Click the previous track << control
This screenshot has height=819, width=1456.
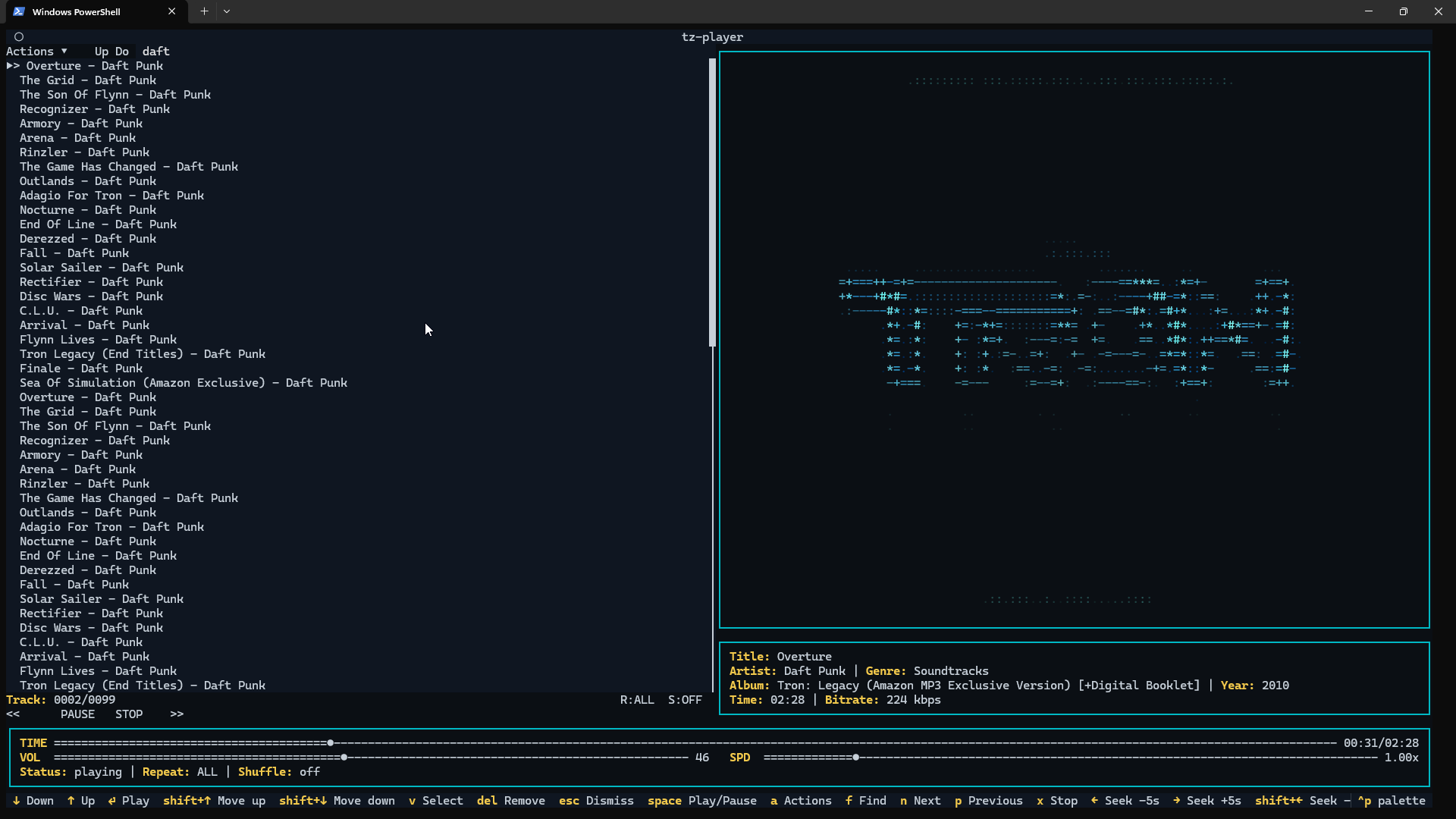pos(13,714)
